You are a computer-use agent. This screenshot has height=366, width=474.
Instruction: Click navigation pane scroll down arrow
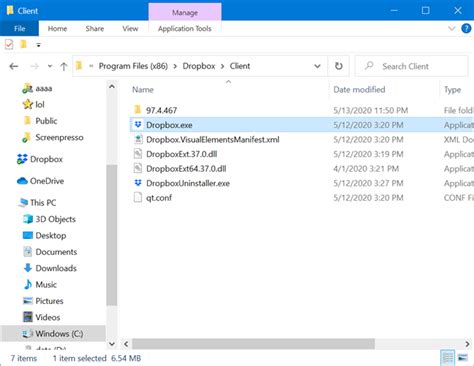tap(112, 344)
